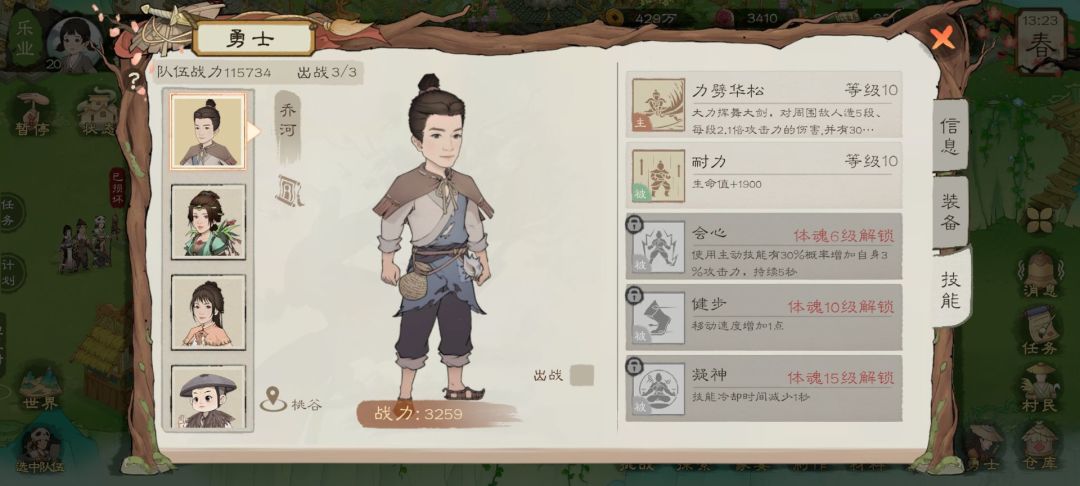Image resolution: width=1080 pixels, height=486 pixels.
Task: Open the 仓库 warehouse icon
Action: tap(1039, 446)
